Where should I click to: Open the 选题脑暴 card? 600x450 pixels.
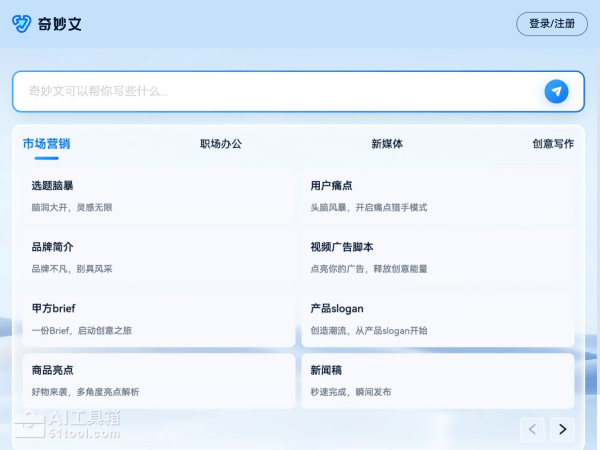(x=159, y=196)
